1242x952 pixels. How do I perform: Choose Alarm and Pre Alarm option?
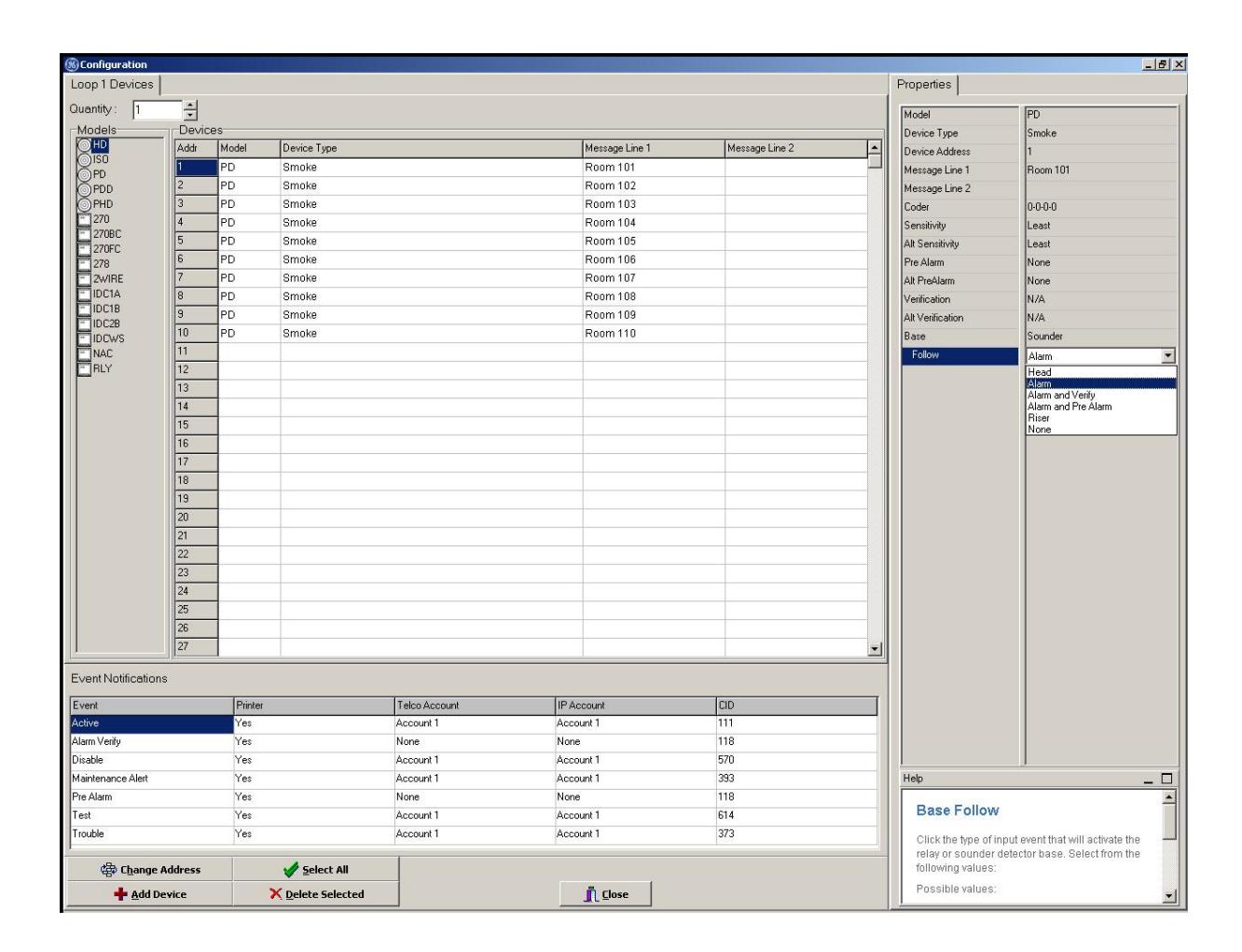pyautogui.click(x=1101, y=407)
